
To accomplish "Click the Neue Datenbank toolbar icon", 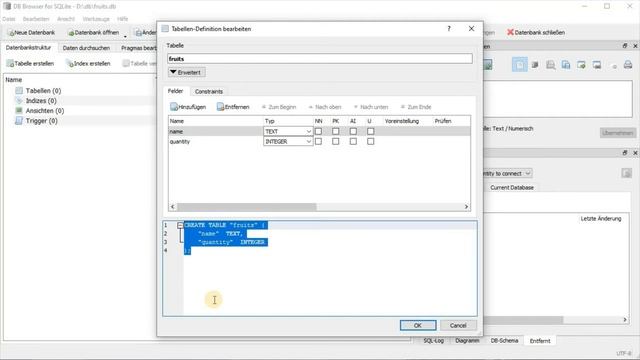I will pos(11,33).
